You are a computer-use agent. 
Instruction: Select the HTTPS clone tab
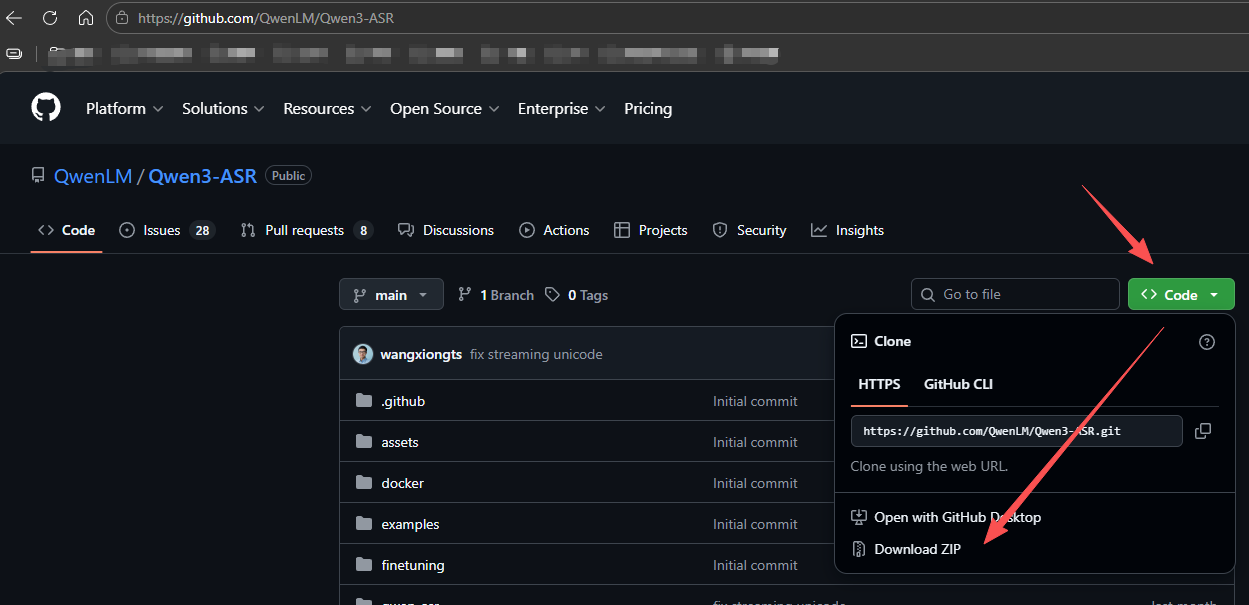(x=879, y=384)
